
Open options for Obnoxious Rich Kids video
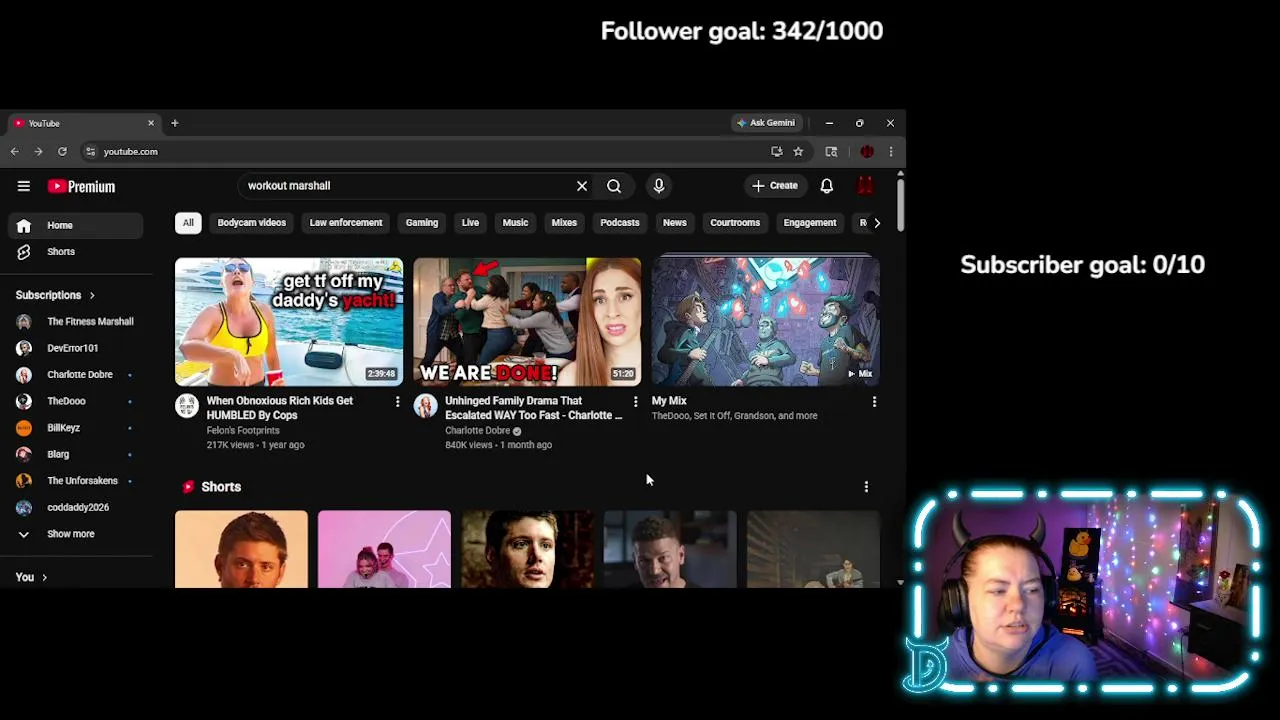point(397,402)
